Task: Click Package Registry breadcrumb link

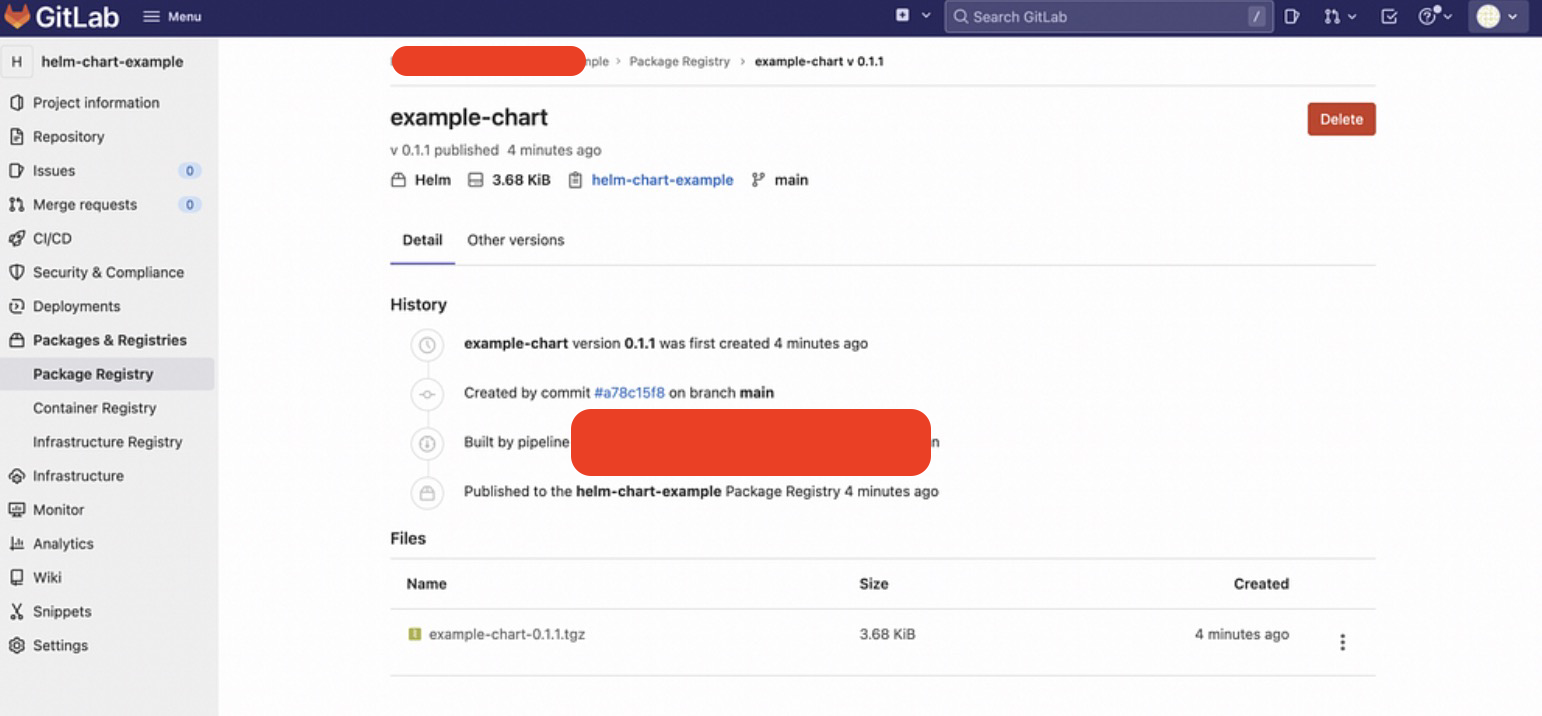Action: (x=680, y=61)
